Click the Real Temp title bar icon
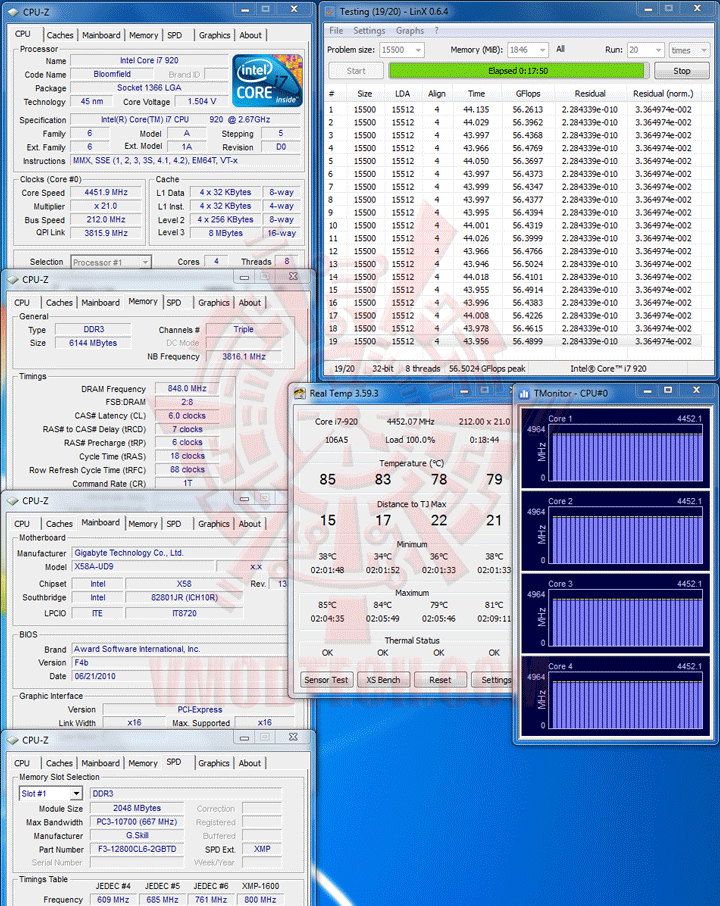The width and height of the screenshot is (720, 906). pos(299,393)
